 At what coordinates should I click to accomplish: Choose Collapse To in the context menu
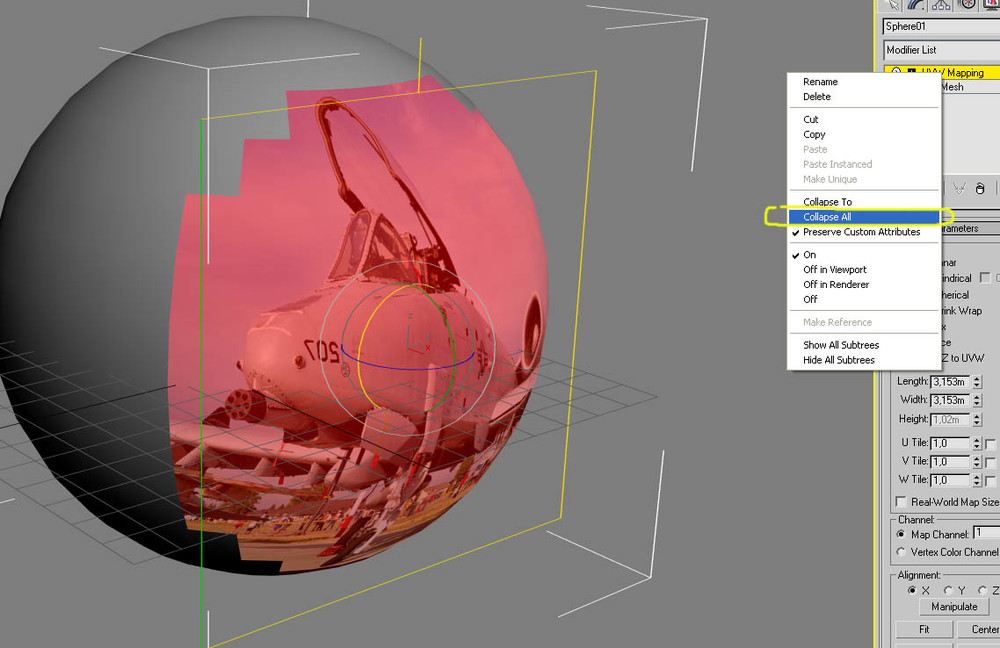pos(827,202)
